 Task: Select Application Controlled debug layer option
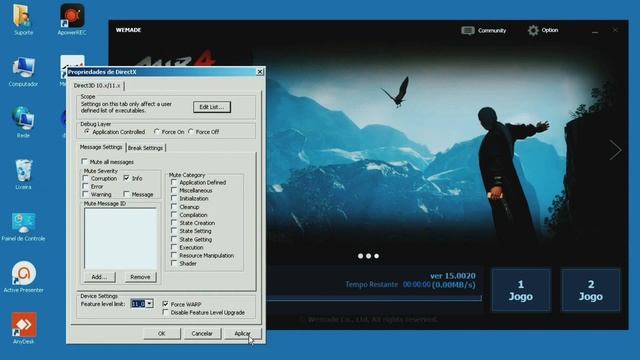click(x=87, y=132)
